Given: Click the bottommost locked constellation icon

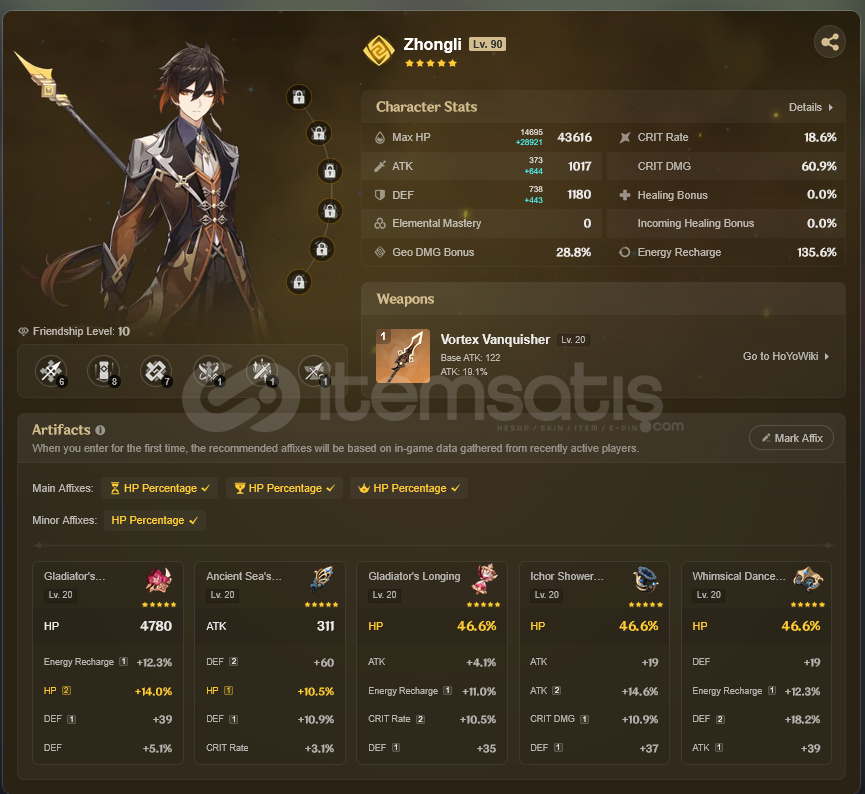Looking at the screenshot, I should [x=299, y=282].
